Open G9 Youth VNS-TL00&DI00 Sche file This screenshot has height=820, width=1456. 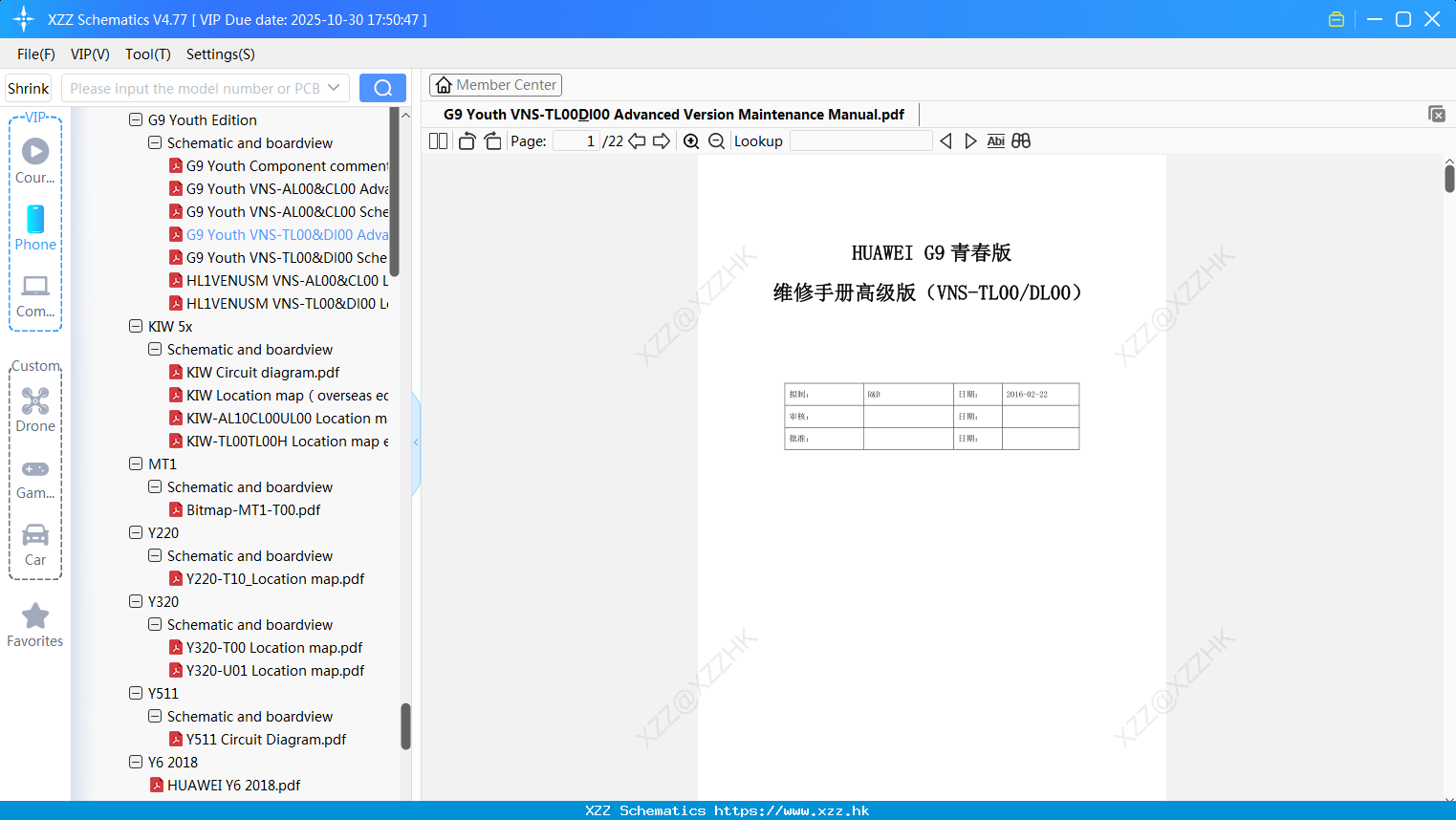coord(278,257)
